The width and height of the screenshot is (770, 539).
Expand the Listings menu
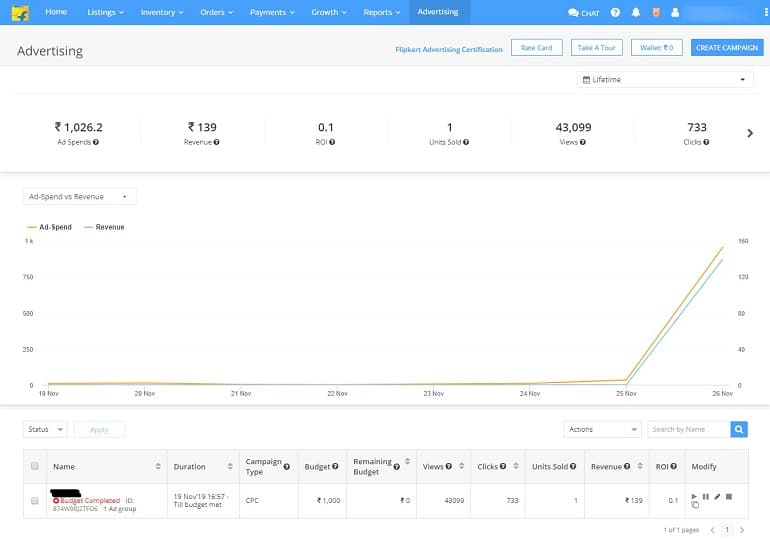[x=105, y=12]
